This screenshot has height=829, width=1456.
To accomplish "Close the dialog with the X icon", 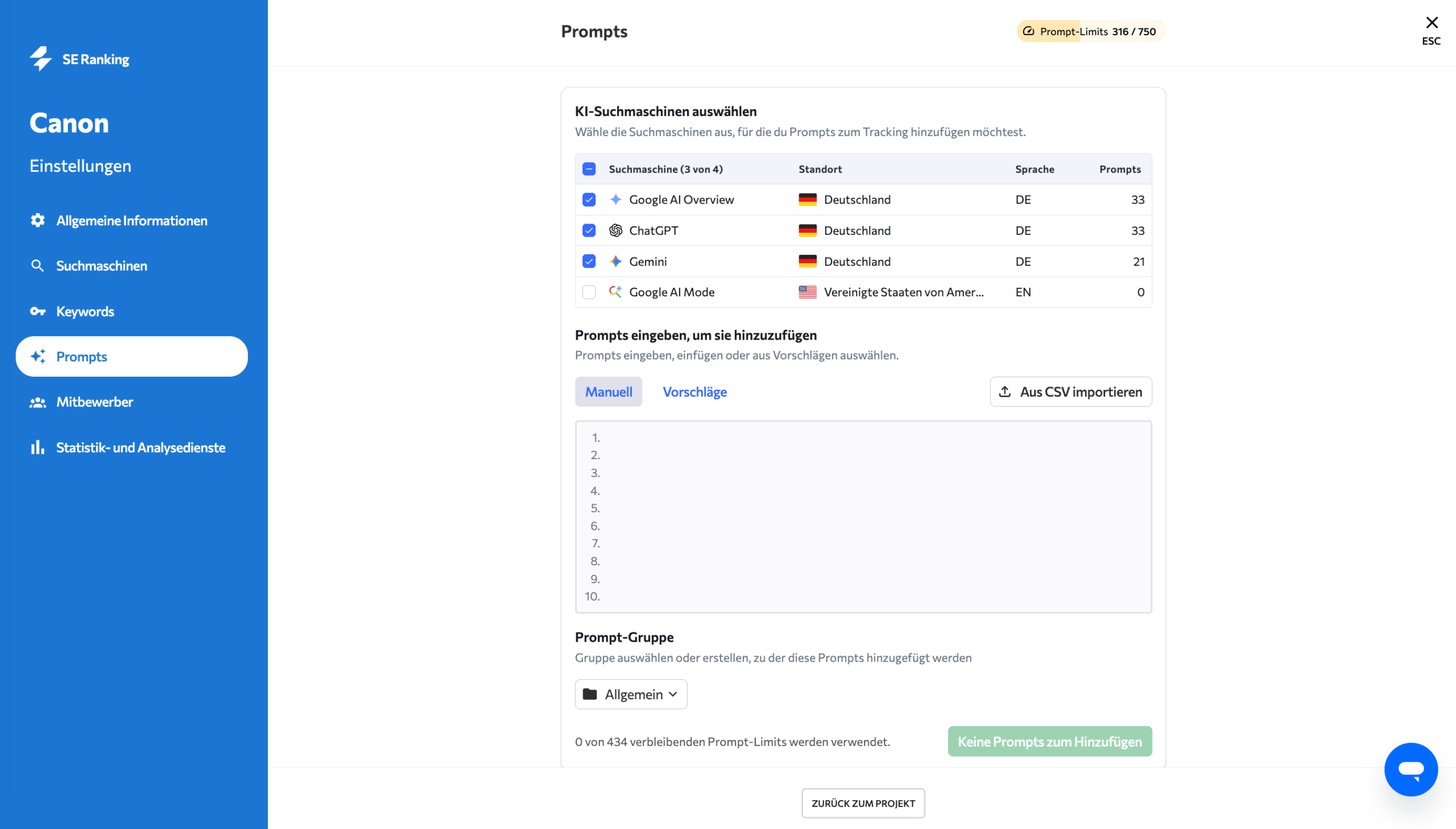I will coord(1432,23).
